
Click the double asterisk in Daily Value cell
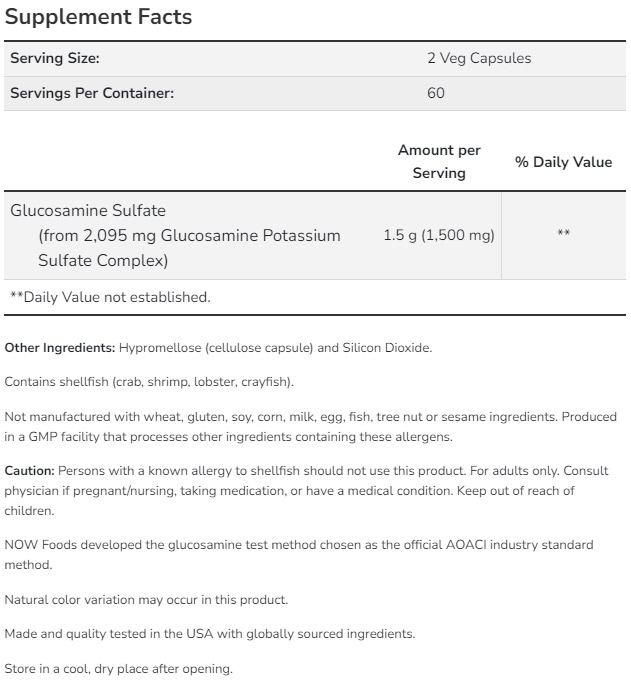coord(563,235)
